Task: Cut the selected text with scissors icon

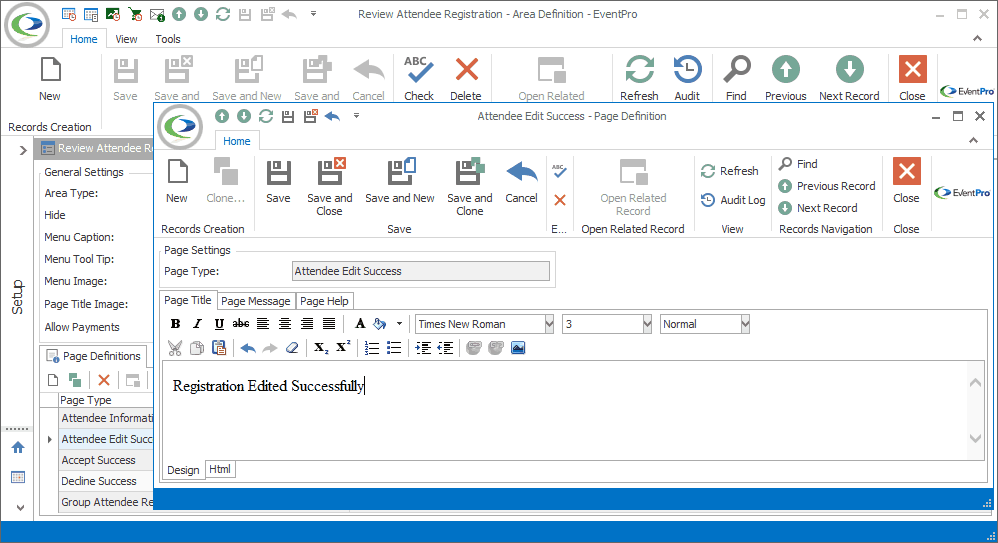Action: coord(175,348)
